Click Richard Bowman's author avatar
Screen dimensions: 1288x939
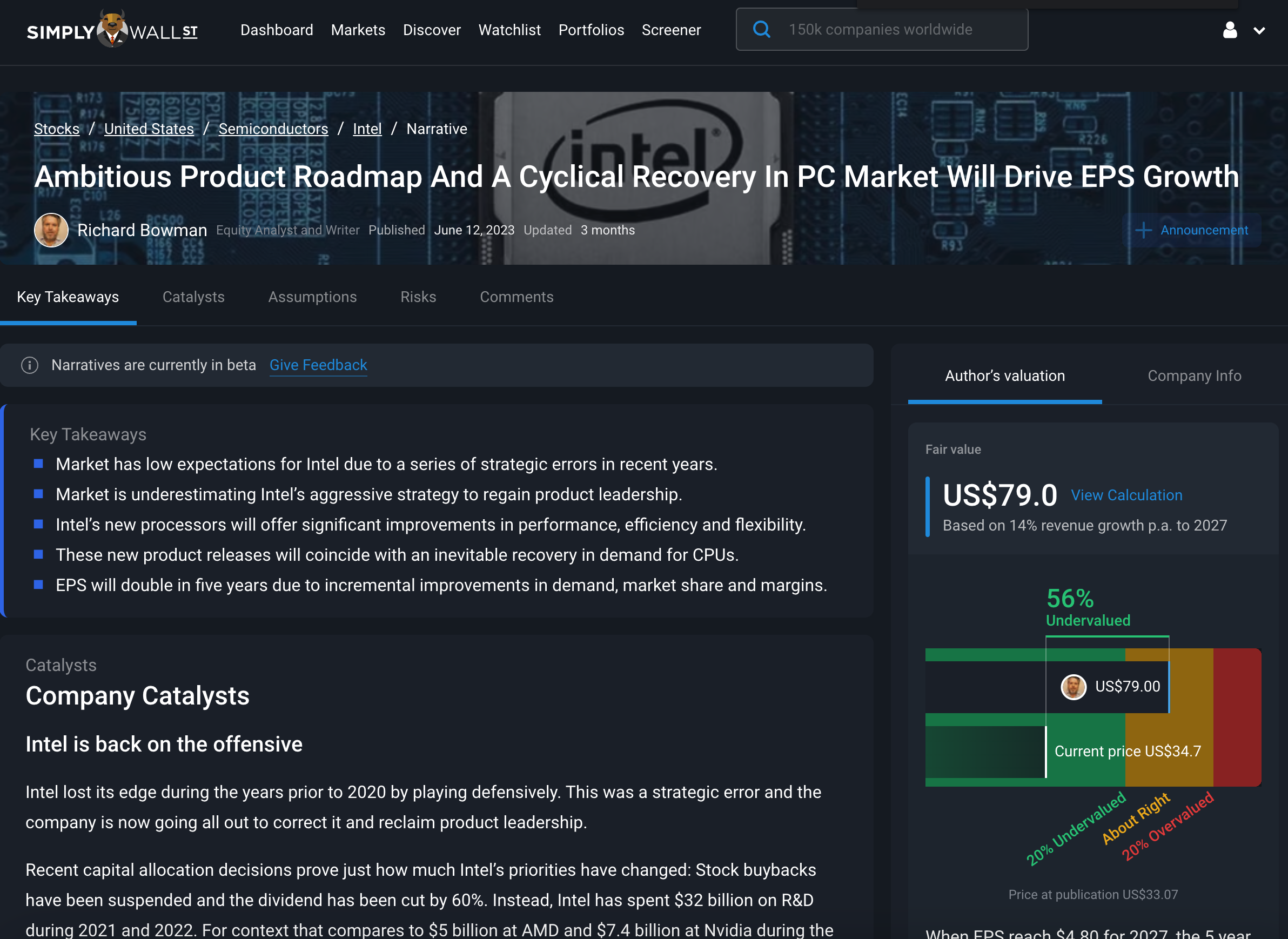coord(51,230)
